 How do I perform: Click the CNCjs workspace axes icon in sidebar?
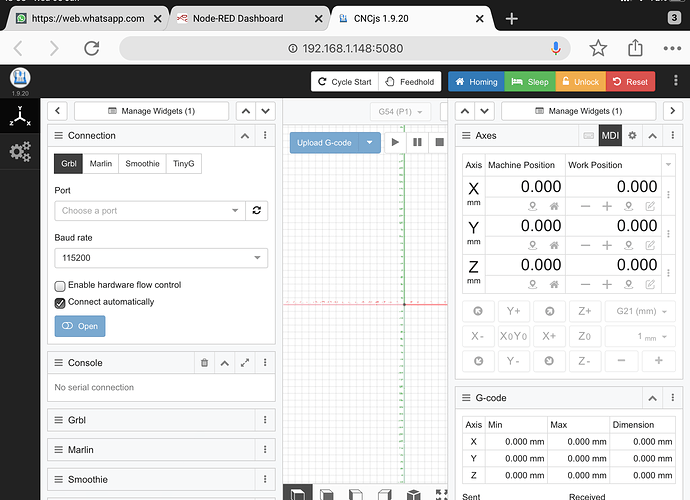20,116
